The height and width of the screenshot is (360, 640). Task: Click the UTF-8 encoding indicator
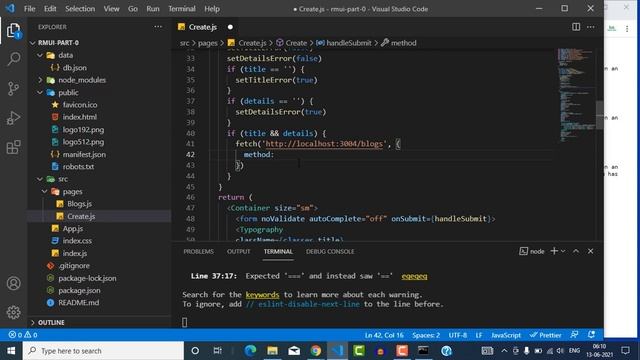[x=458, y=335]
